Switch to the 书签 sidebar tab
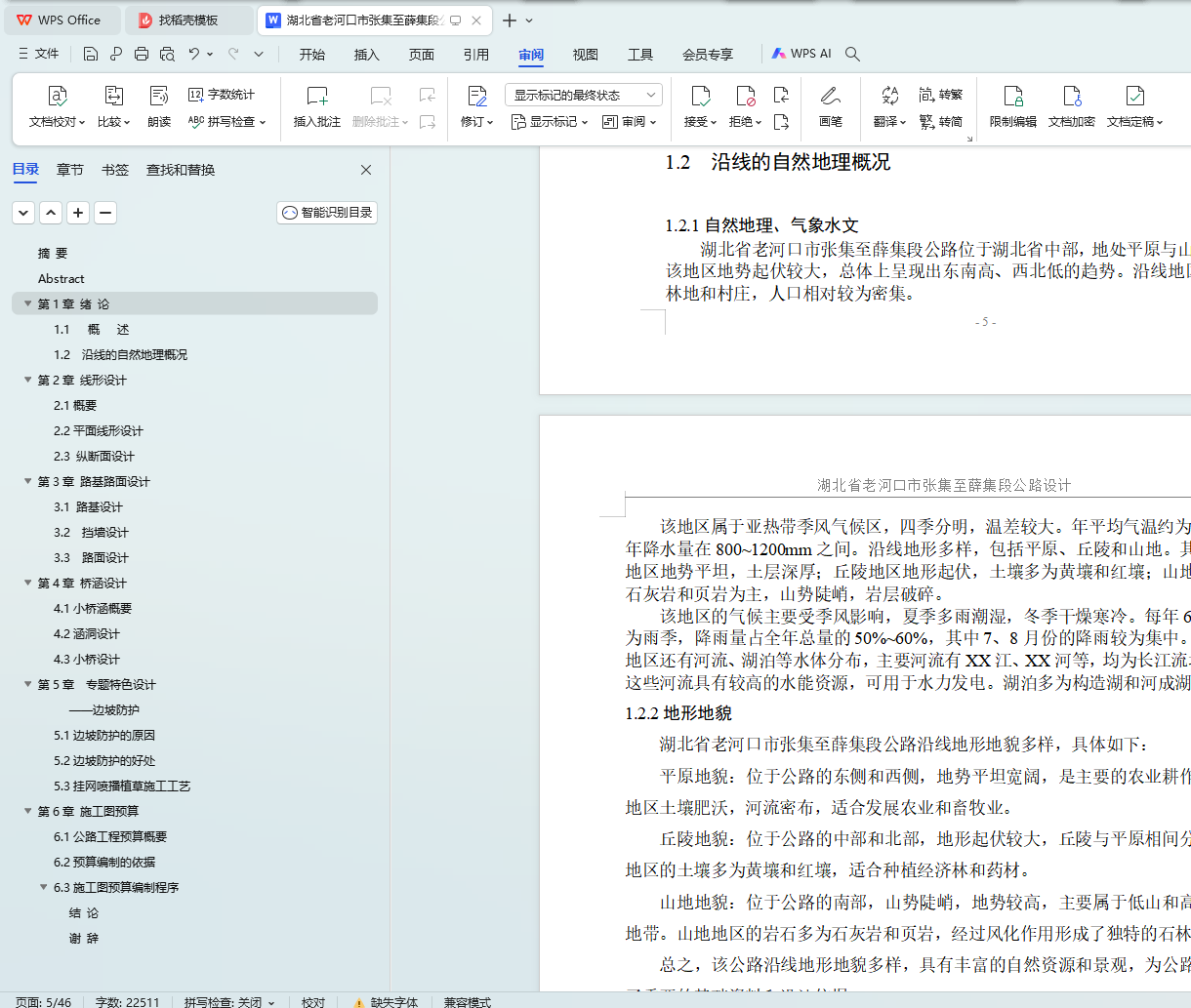Viewport: 1191px width, 1008px height. click(115, 170)
